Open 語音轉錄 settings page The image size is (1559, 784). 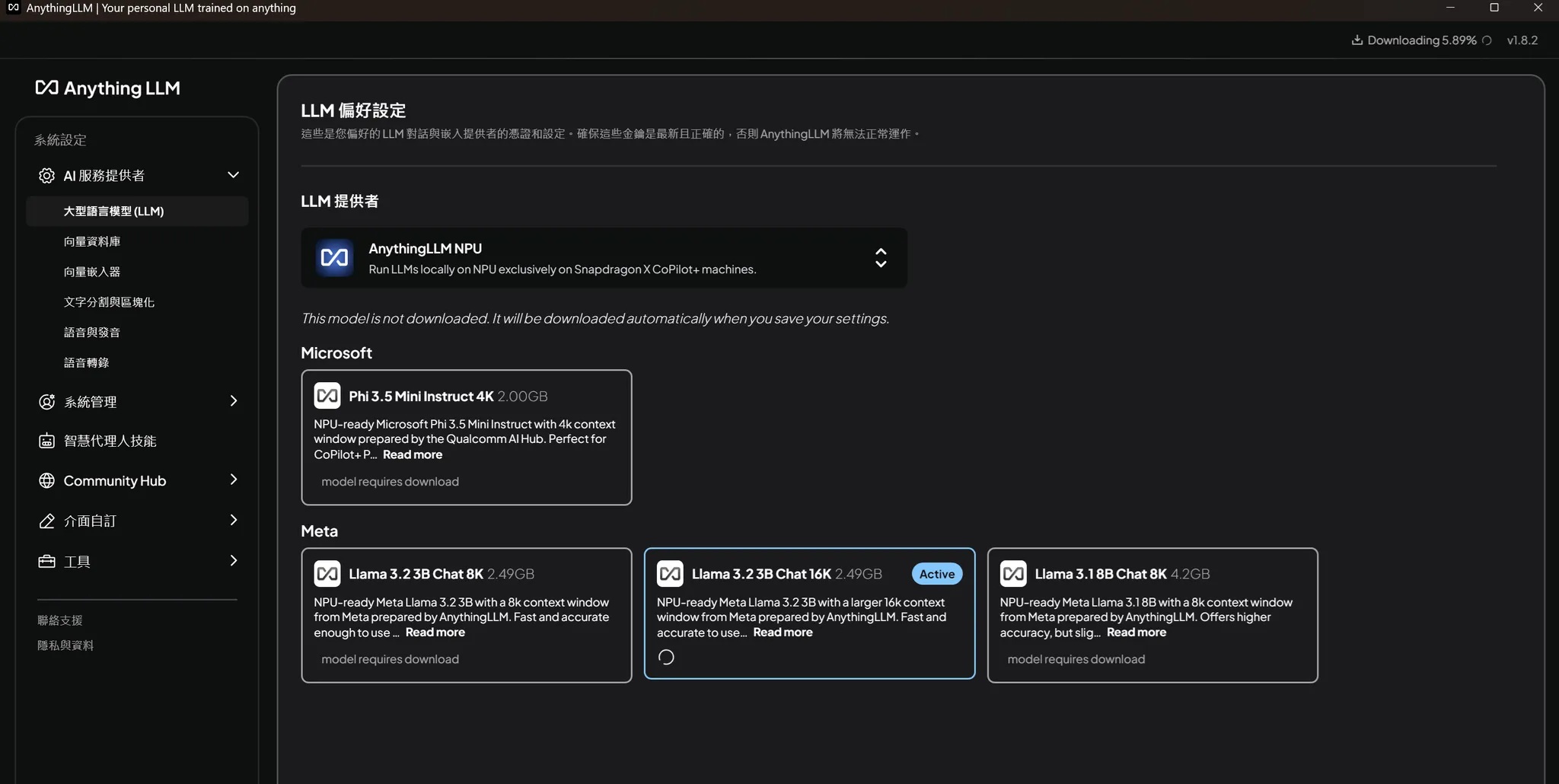tap(86, 363)
